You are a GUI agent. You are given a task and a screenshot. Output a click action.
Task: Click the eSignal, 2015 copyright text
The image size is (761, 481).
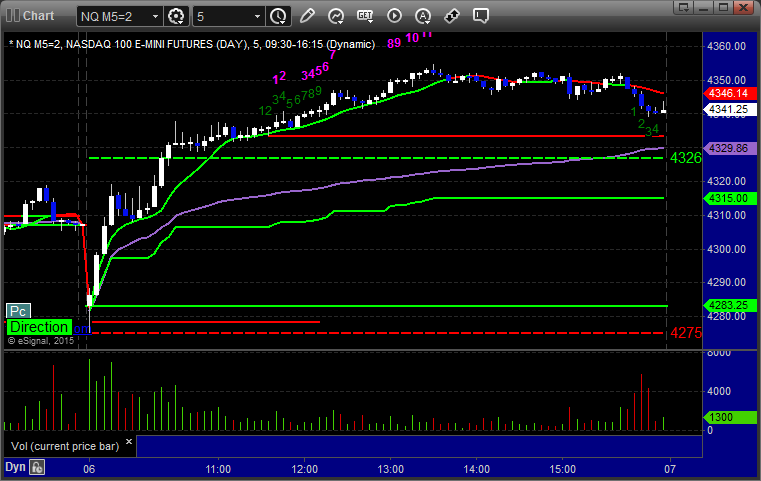point(41,341)
